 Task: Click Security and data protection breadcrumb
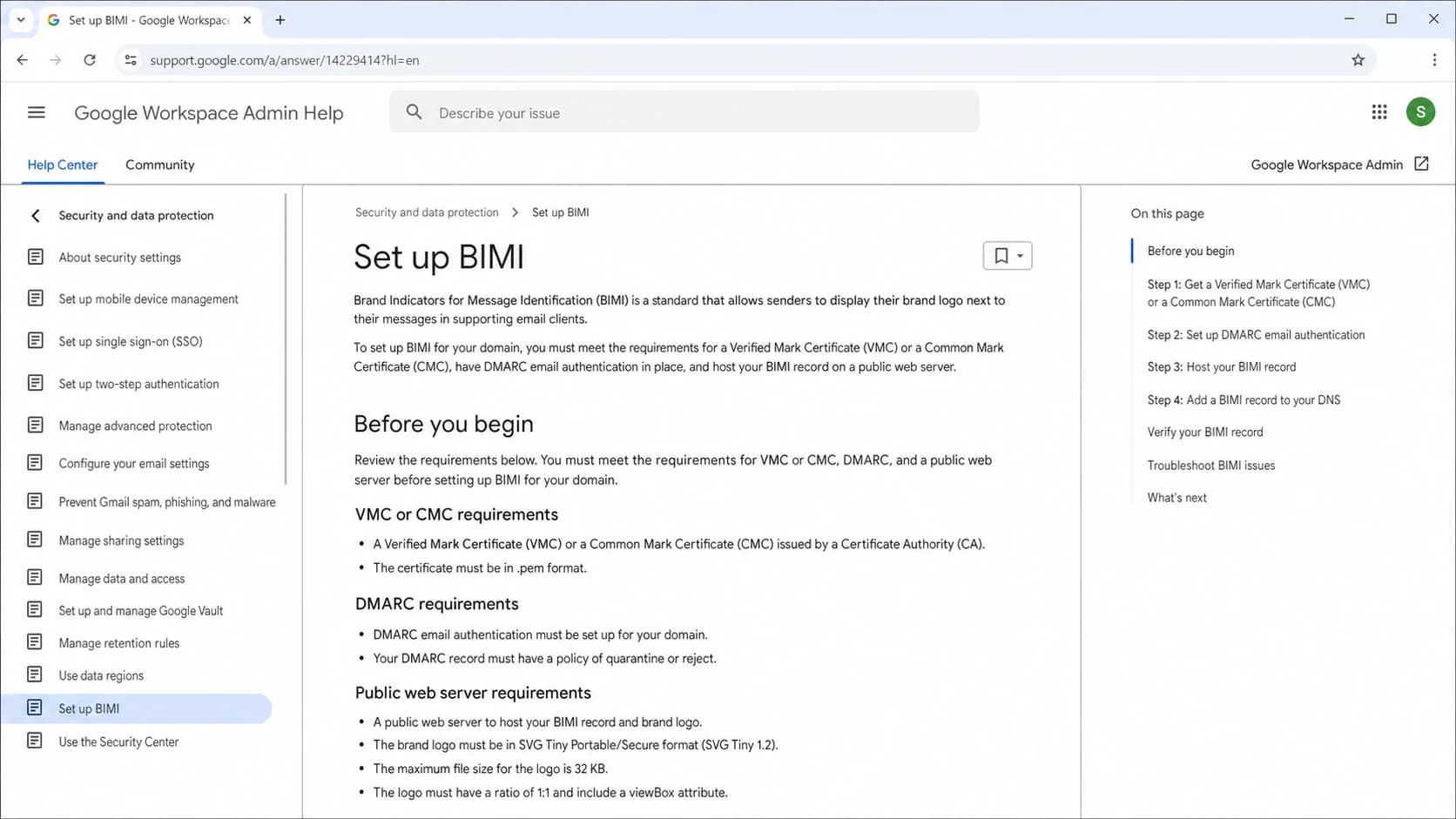[427, 212]
